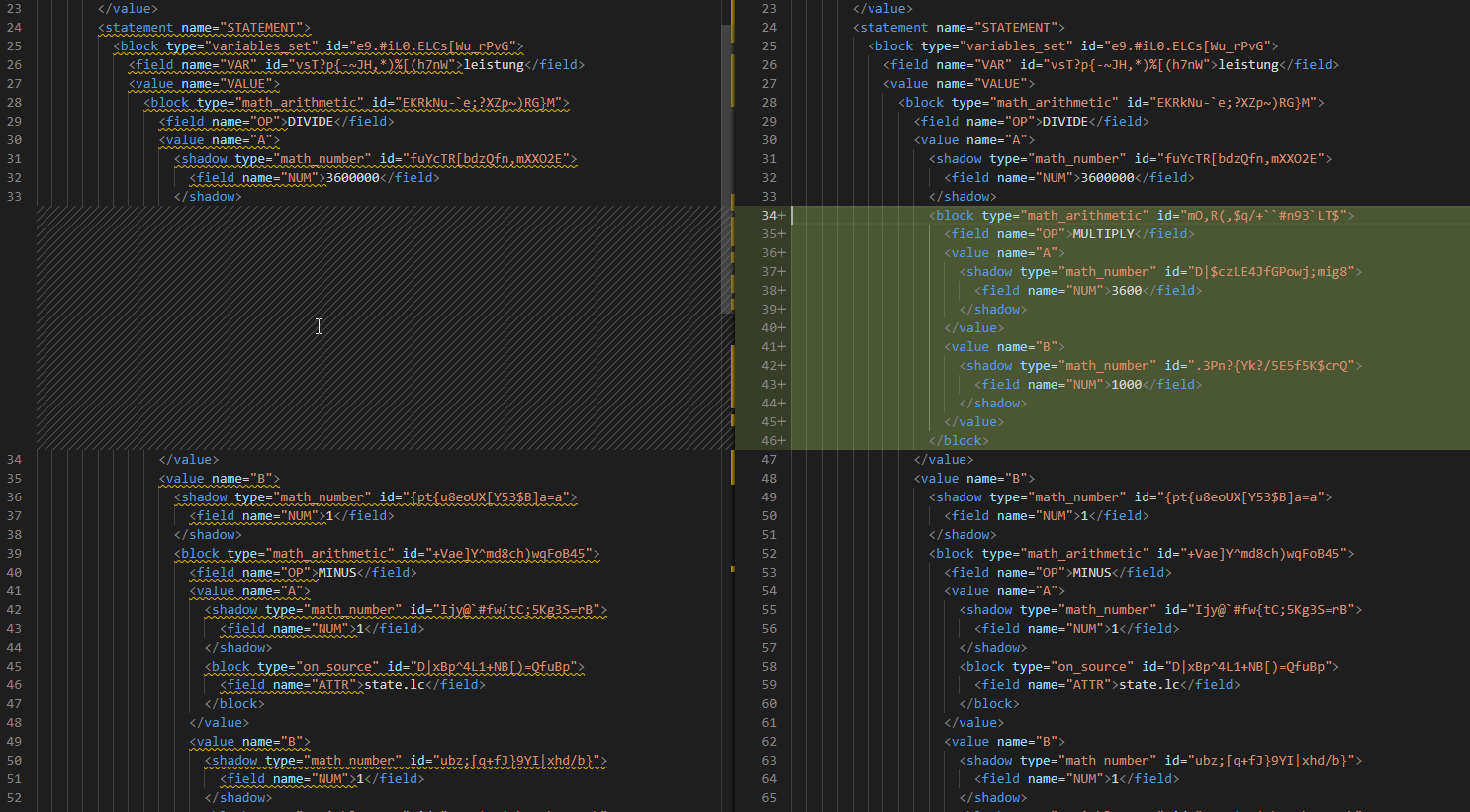Click line number 47 in the modified pane gutter

[x=769, y=460]
